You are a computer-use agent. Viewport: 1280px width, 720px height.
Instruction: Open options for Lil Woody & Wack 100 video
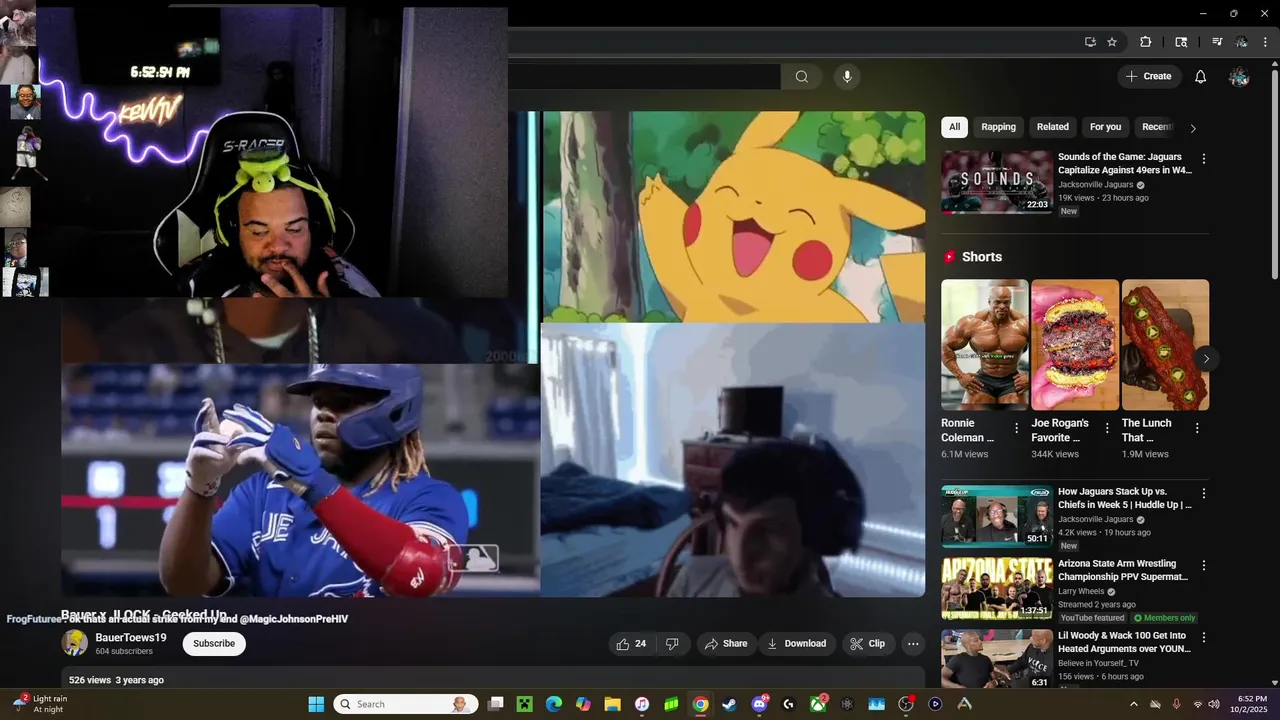point(1204,638)
